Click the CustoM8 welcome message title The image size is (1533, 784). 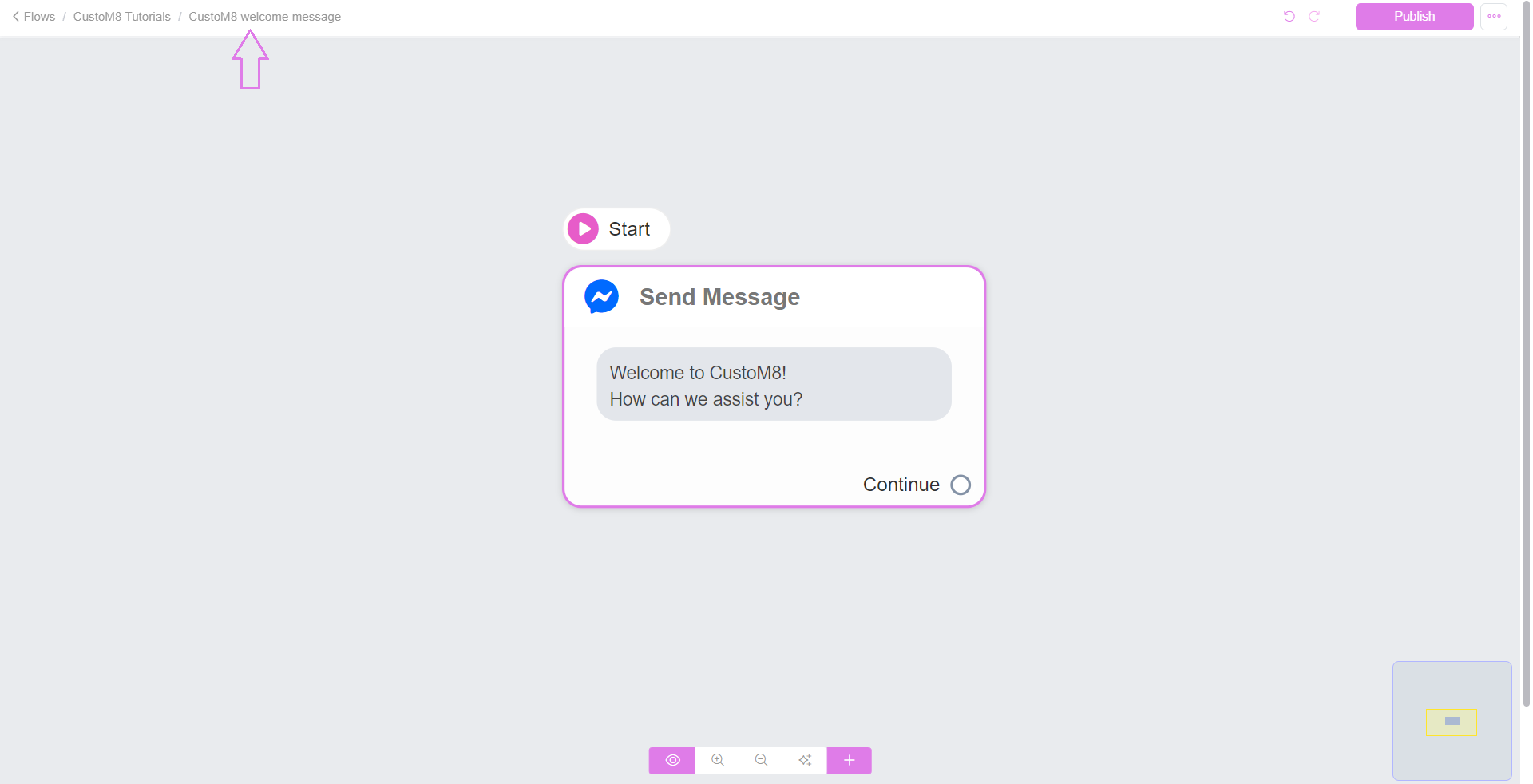264,17
